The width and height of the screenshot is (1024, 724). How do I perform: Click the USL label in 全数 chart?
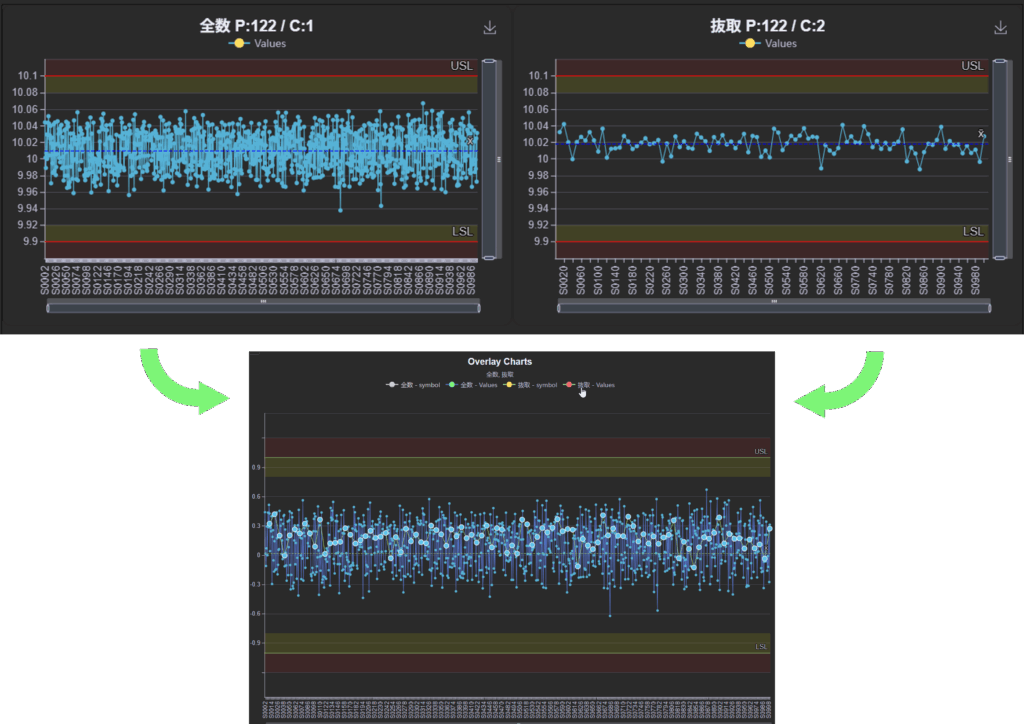pos(461,66)
